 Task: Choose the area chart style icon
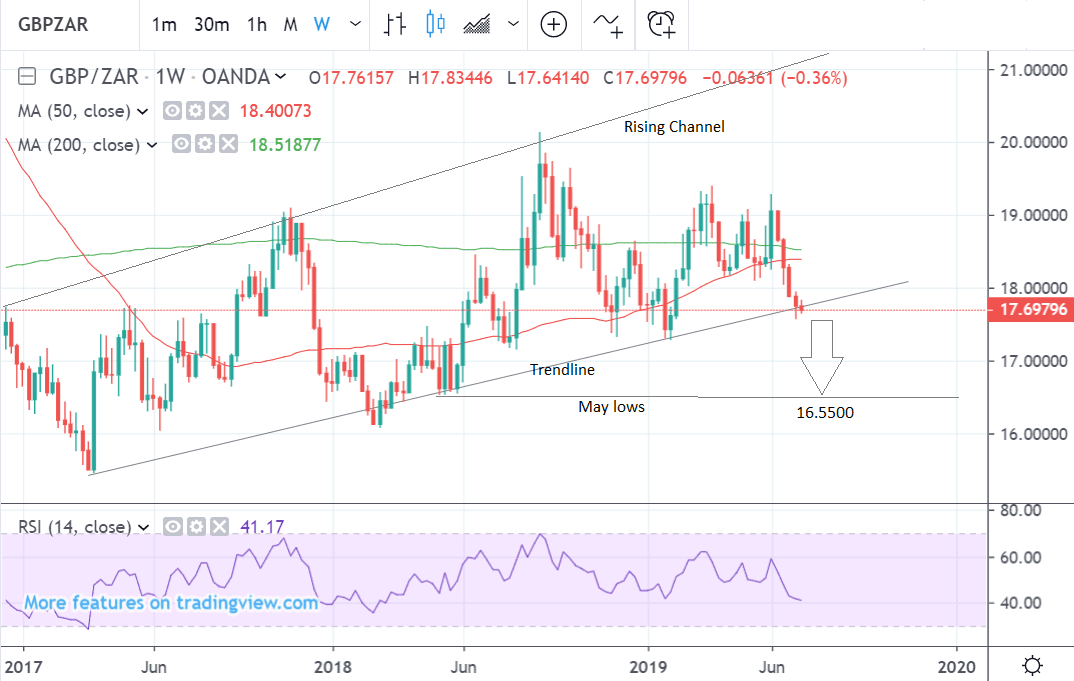point(478,24)
